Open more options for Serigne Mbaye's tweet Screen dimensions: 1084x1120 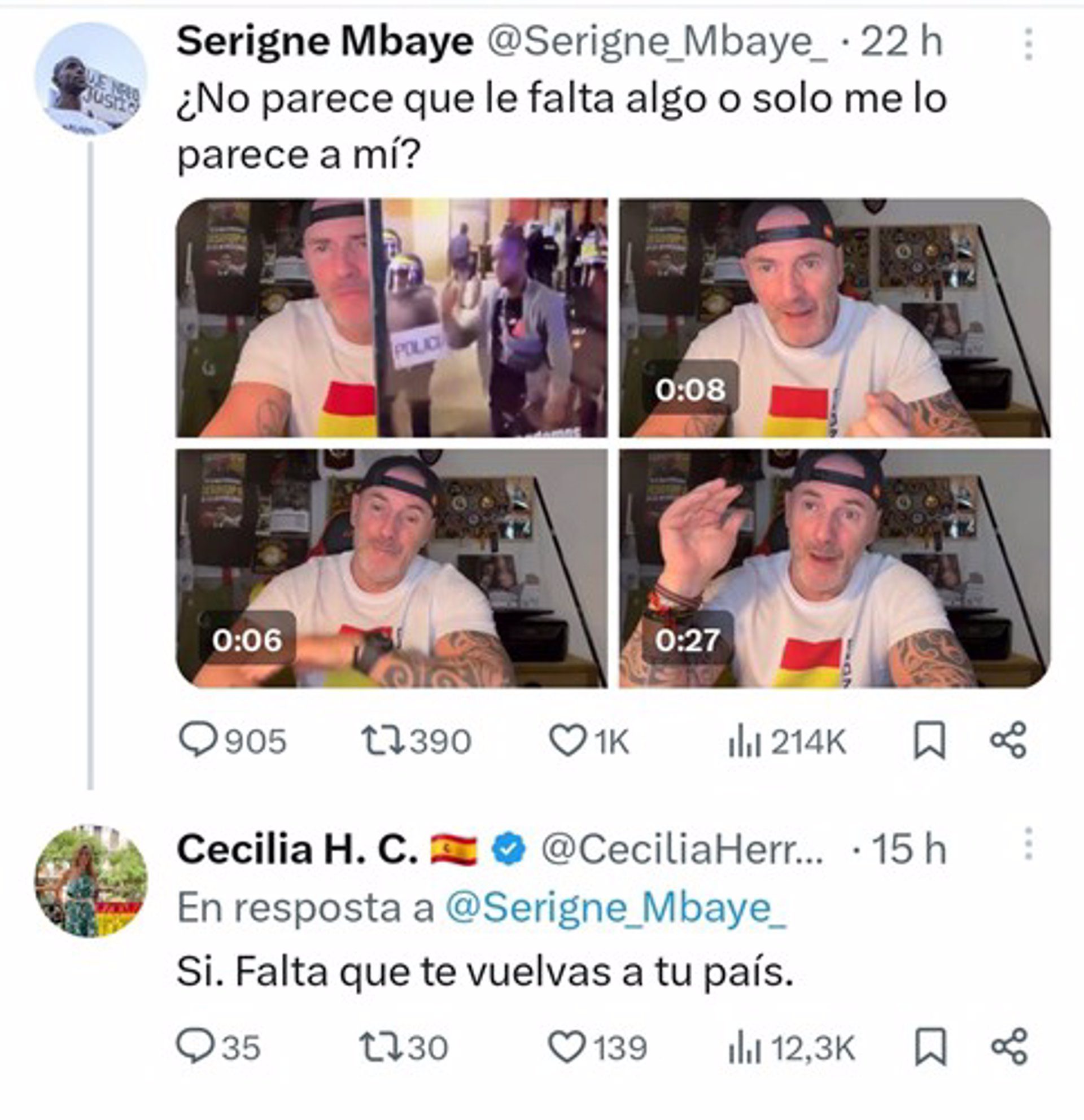[x=1029, y=44]
